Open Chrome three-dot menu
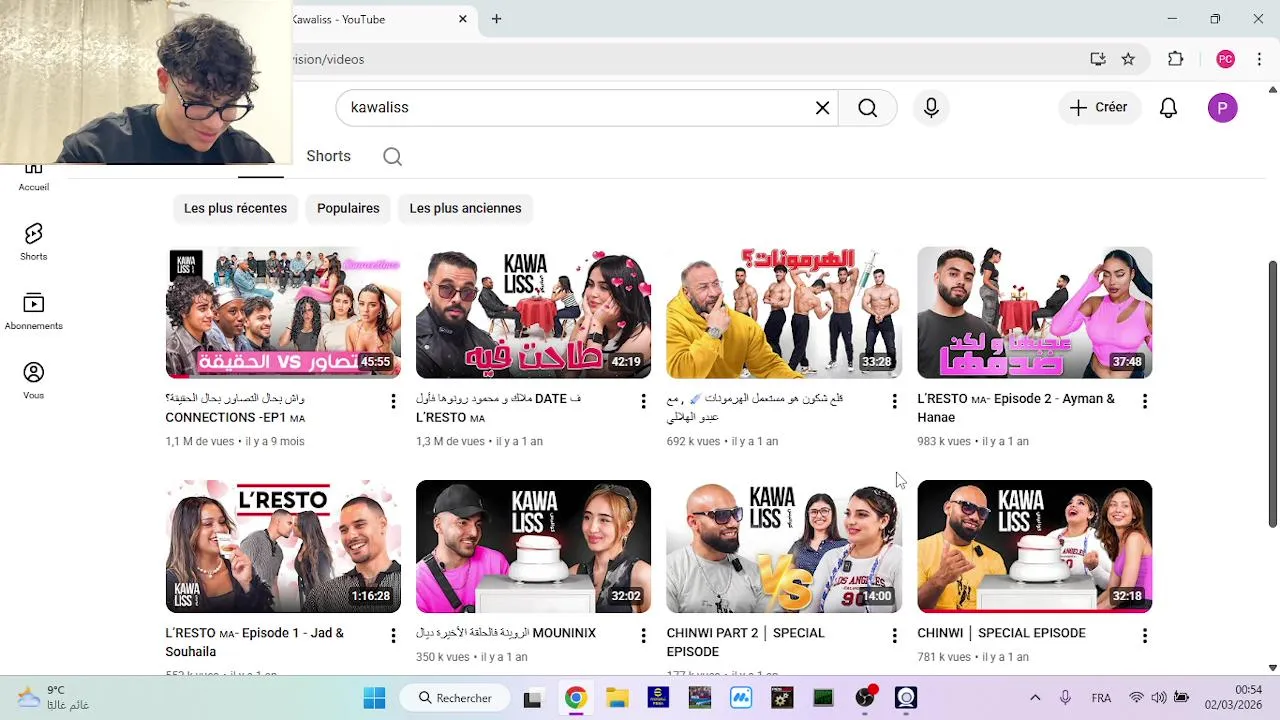The width and height of the screenshot is (1280, 720). tap(1259, 59)
